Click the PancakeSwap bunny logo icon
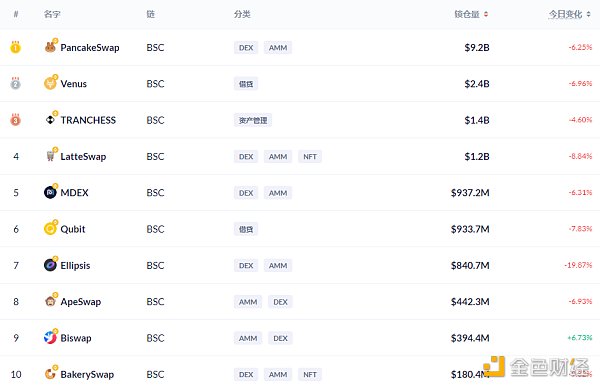The width and height of the screenshot is (600, 388). pyautogui.click(x=50, y=47)
